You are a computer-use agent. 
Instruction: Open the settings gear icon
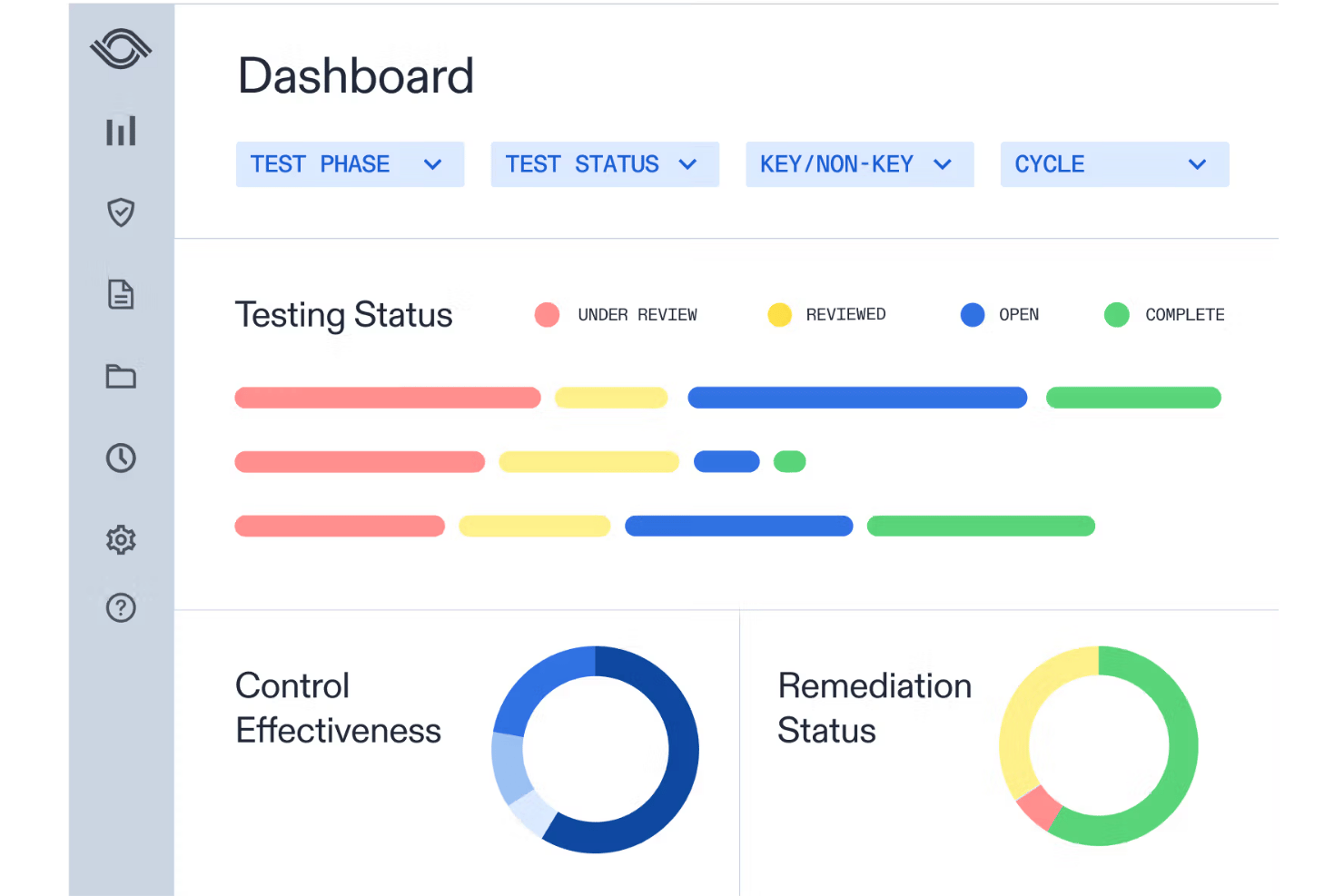[121, 540]
